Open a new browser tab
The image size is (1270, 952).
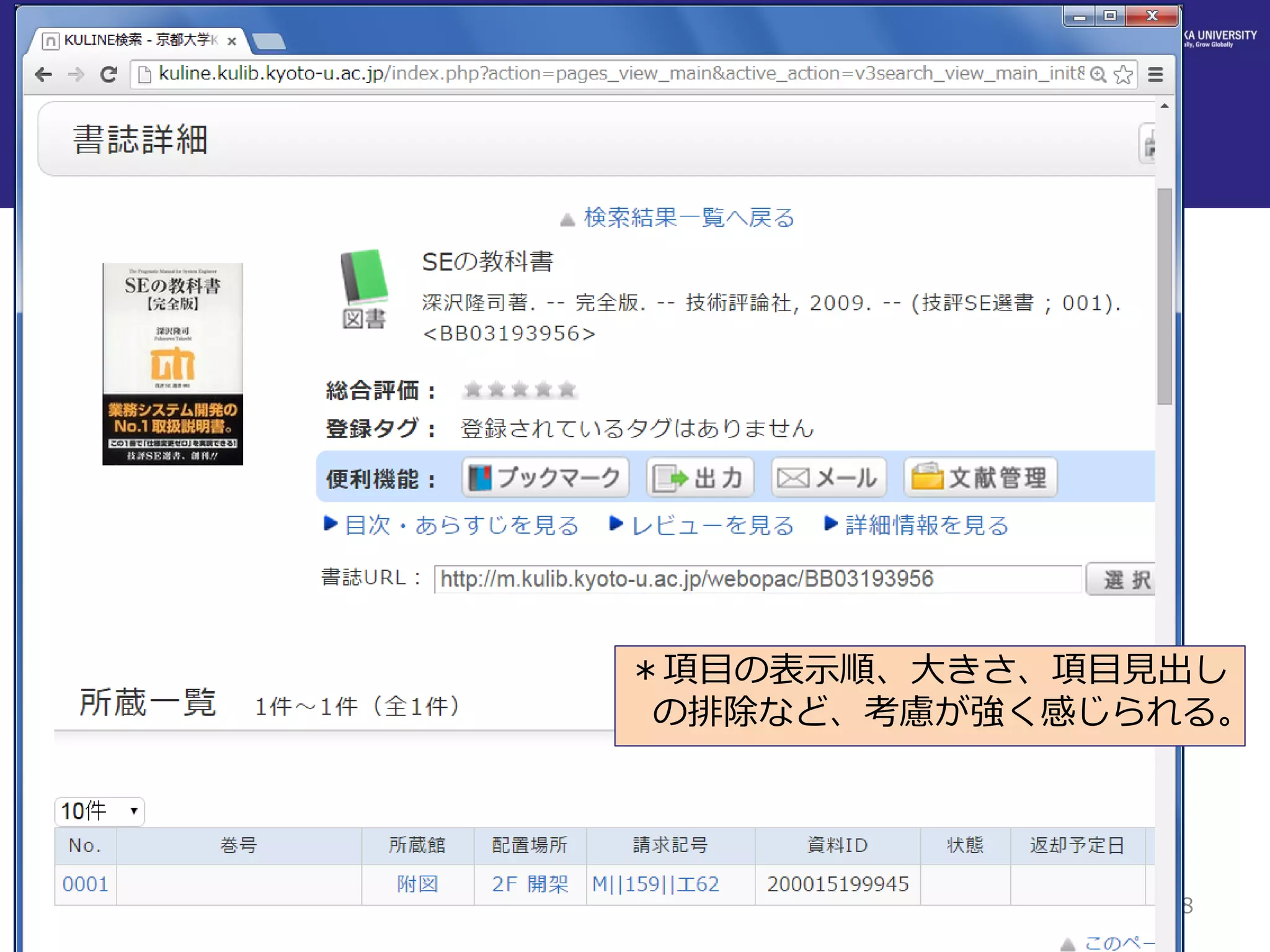(x=269, y=42)
